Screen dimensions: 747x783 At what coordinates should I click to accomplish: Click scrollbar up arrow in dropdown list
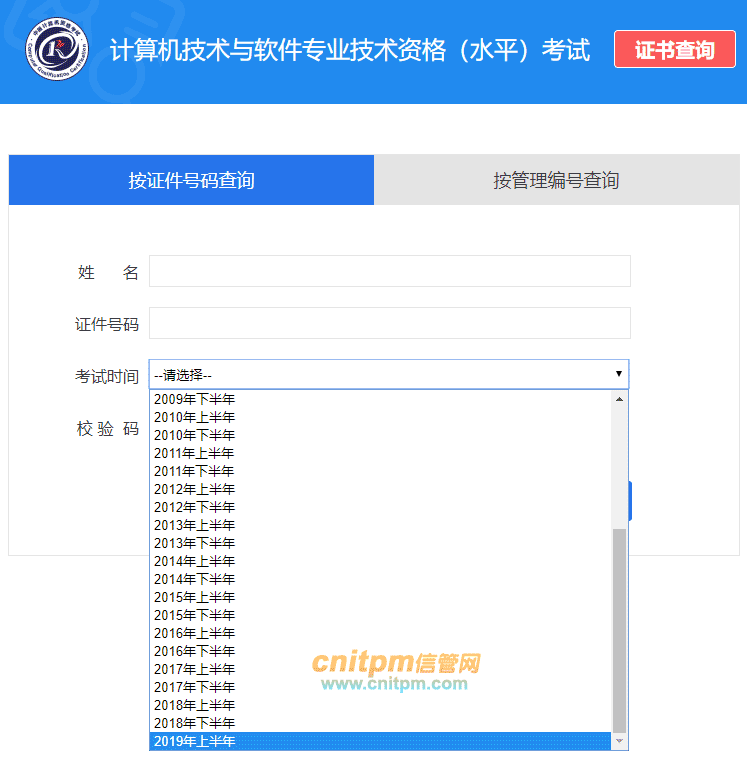(620, 399)
